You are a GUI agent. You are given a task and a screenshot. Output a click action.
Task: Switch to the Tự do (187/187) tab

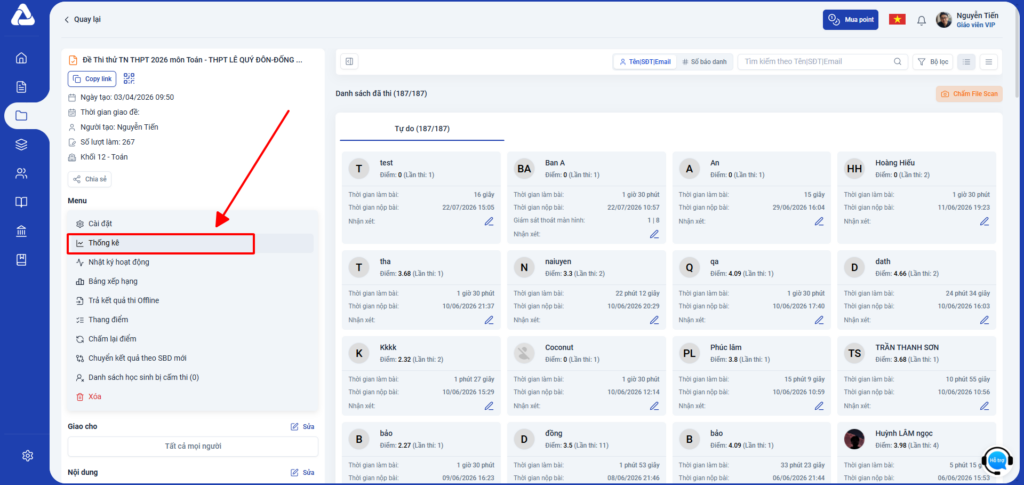(x=422, y=129)
